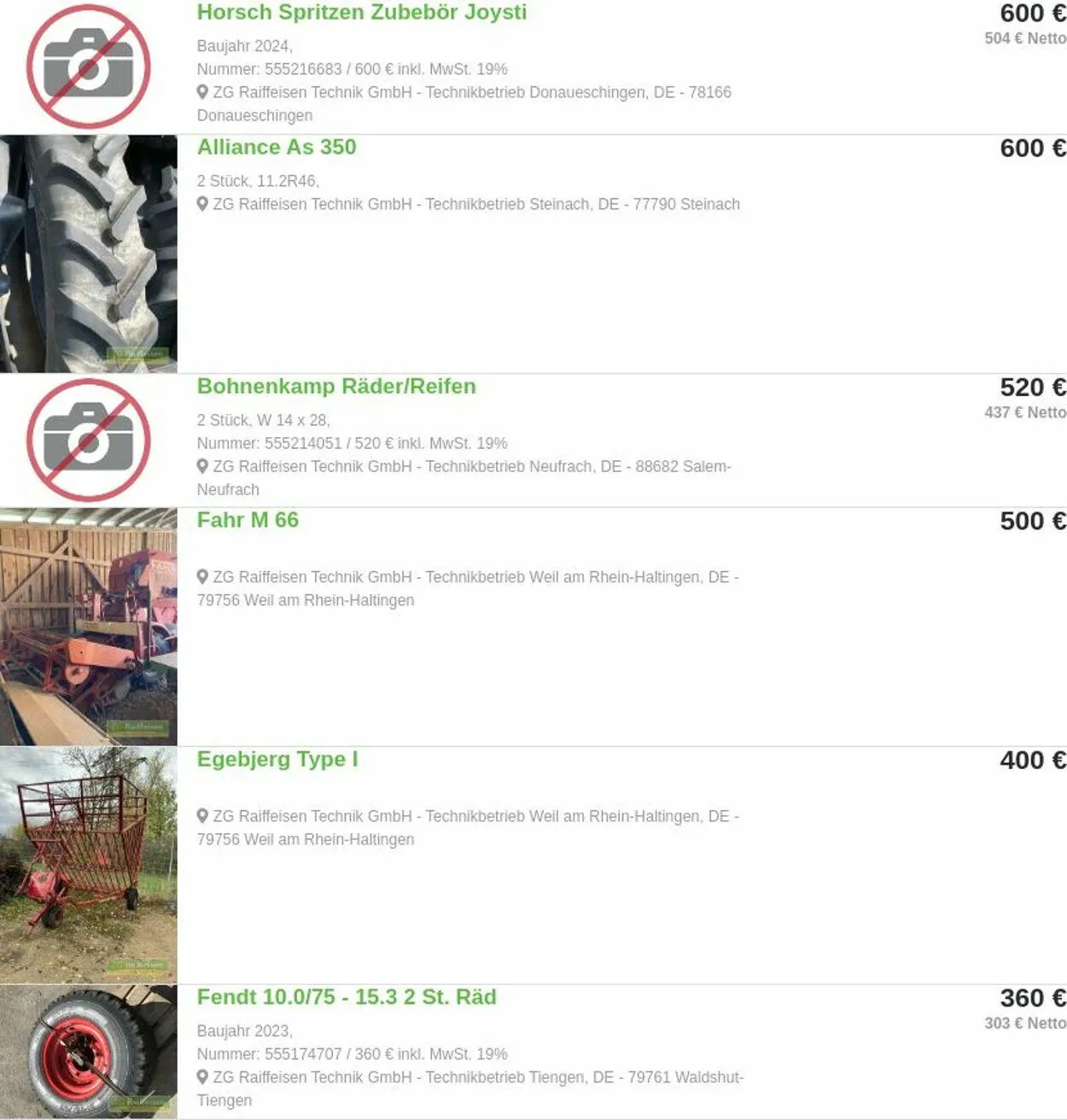Click location pin icon beside Technikbetrieb Neufrach
Screen dimensions: 1067x1120
tap(202, 465)
